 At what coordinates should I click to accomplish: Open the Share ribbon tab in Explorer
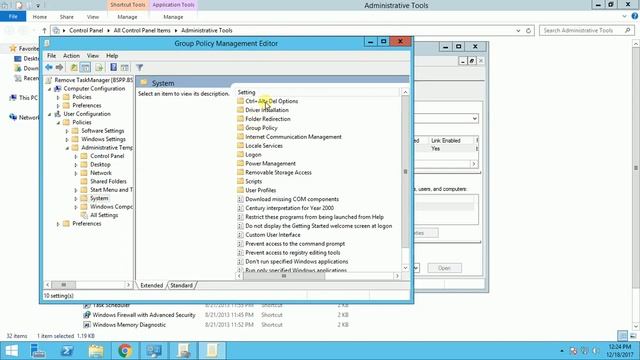67,17
